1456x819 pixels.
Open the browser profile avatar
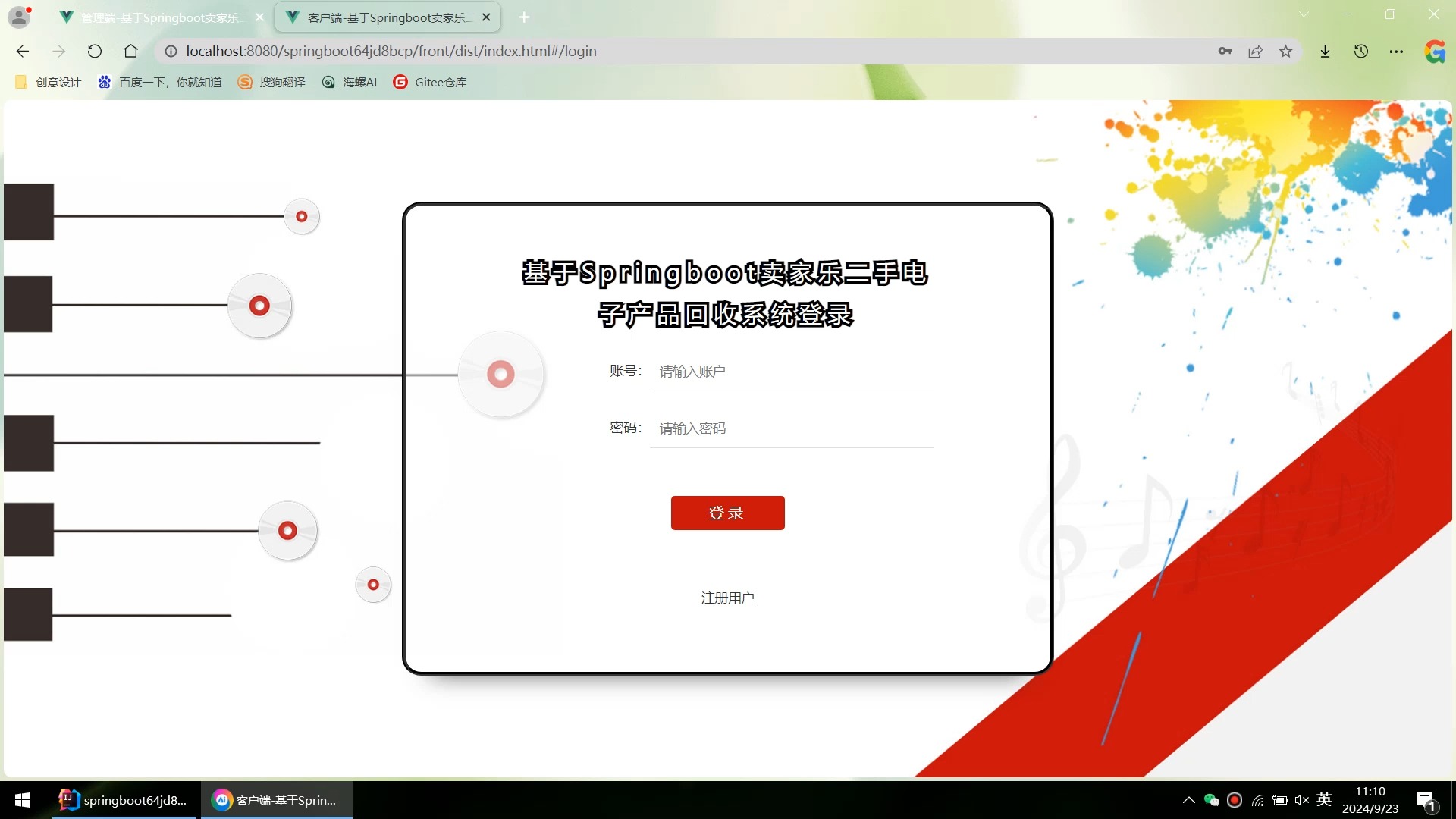[19, 17]
